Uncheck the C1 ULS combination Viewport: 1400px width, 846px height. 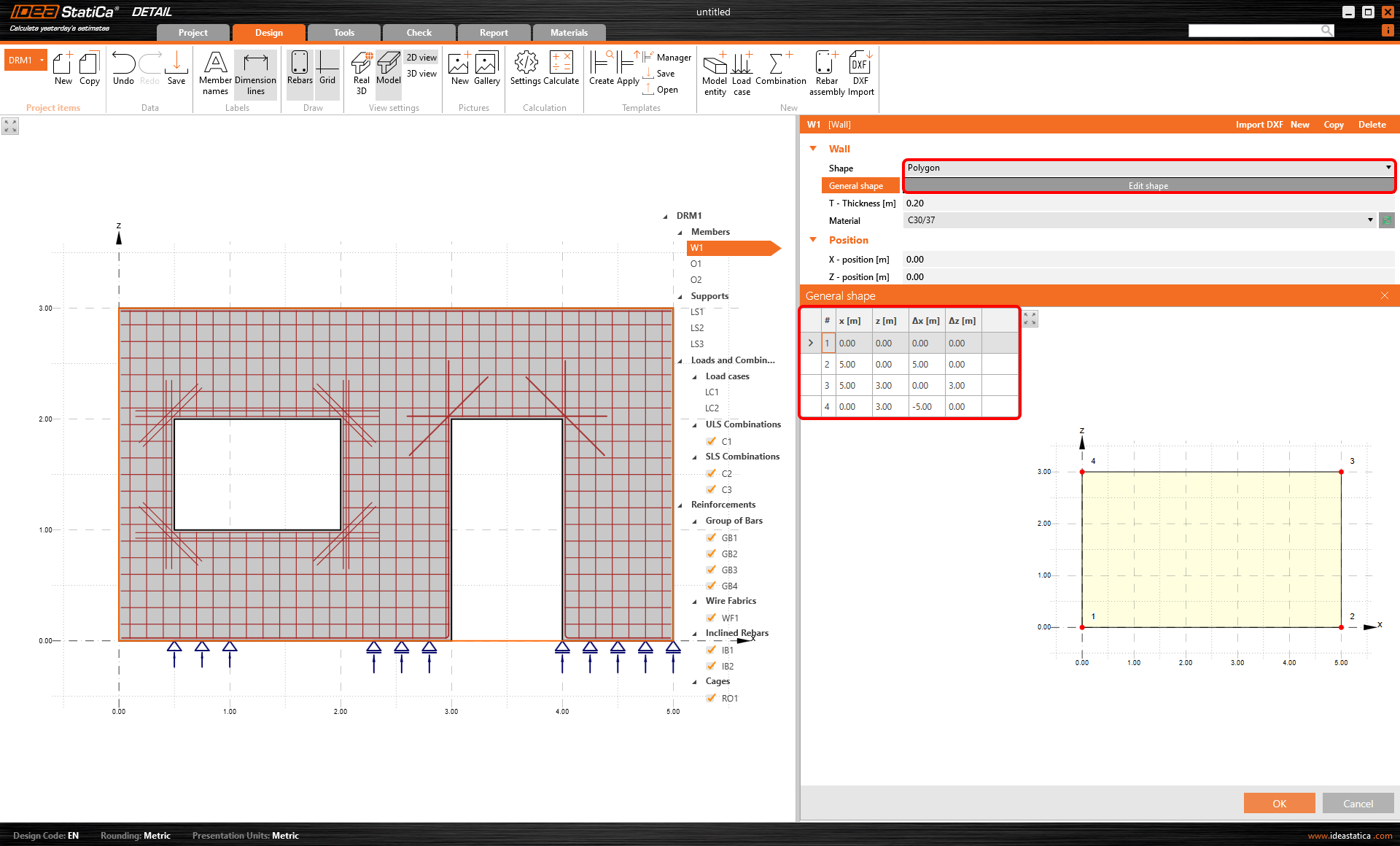712,441
